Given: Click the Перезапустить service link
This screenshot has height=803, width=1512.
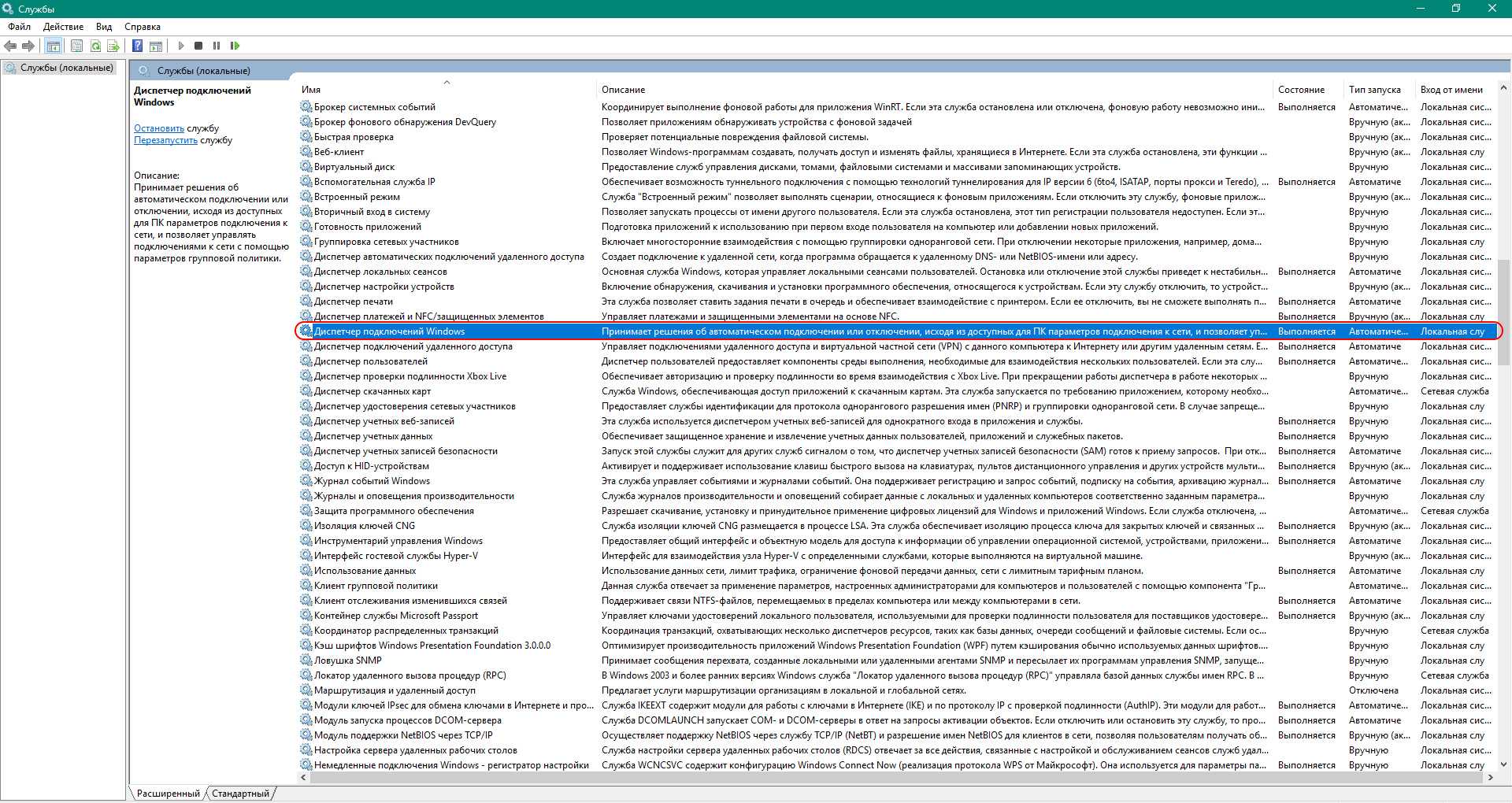Looking at the screenshot, I should pyautogui.click(x=165, y=140).
